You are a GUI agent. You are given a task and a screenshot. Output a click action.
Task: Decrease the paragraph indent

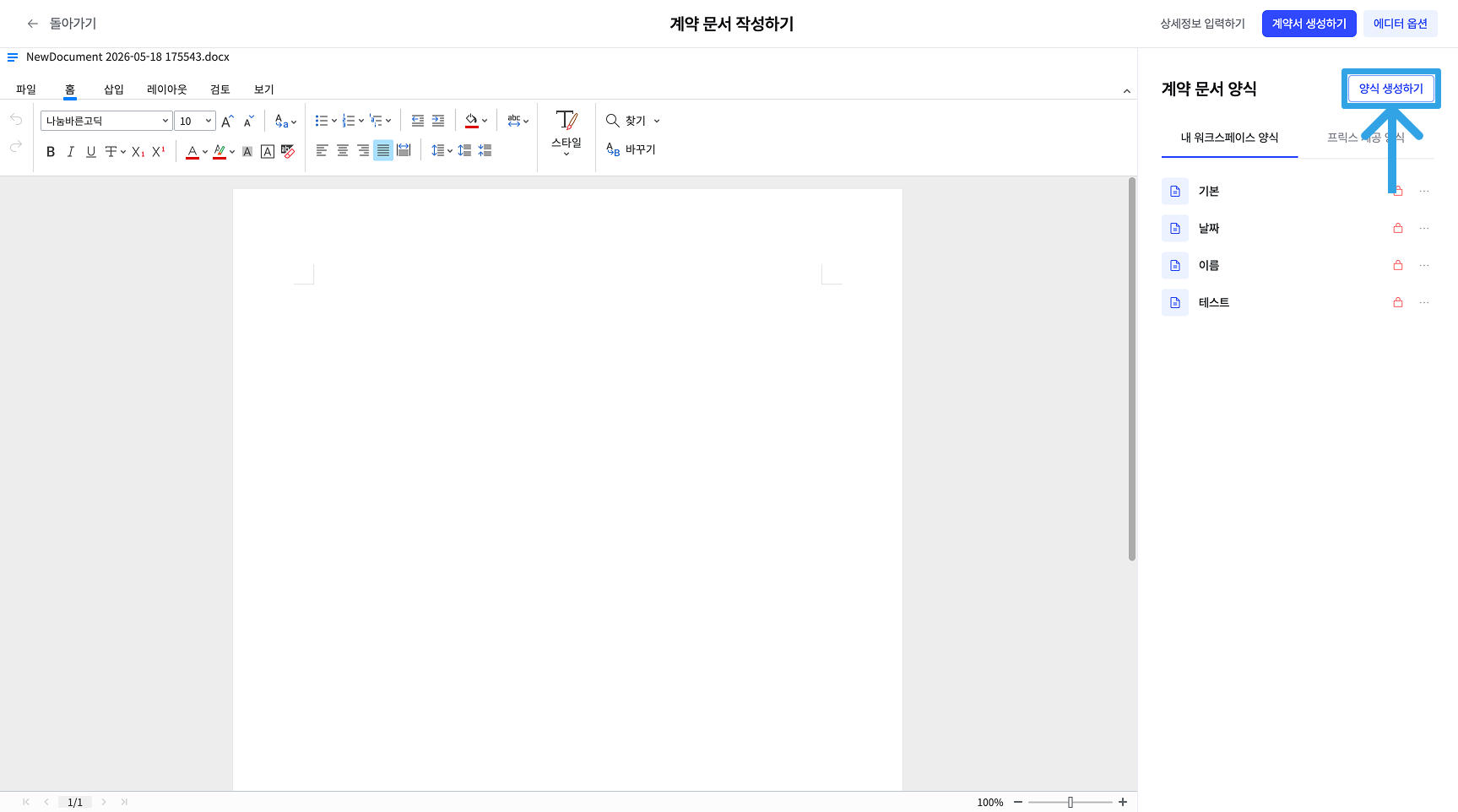click(417, 121)
